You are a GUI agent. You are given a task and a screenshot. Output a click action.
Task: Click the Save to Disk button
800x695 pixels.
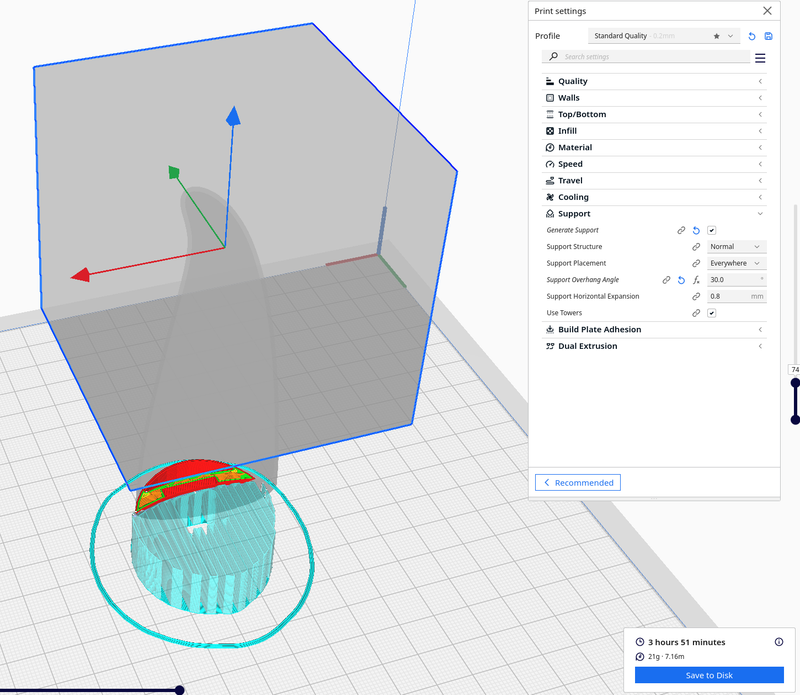[x=709, y=675]
